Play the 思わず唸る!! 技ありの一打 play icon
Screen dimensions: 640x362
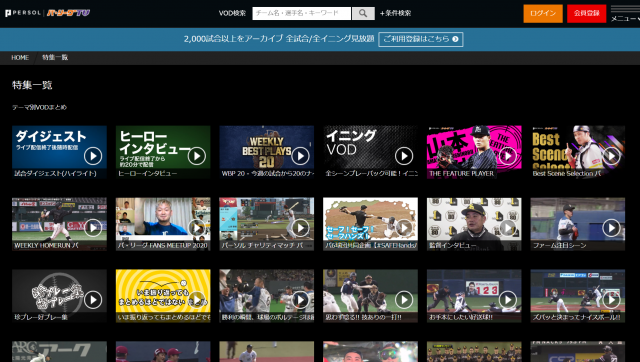pyautogui.click(x=404, y=300)
